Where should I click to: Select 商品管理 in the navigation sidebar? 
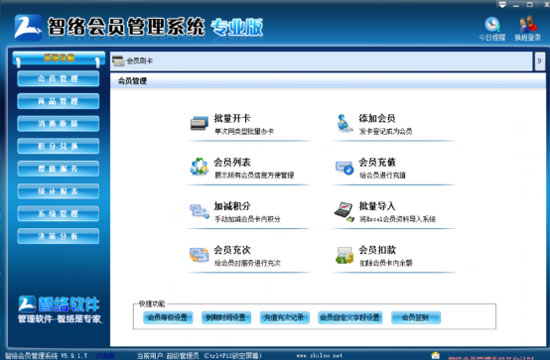click(x=58, y=101)
